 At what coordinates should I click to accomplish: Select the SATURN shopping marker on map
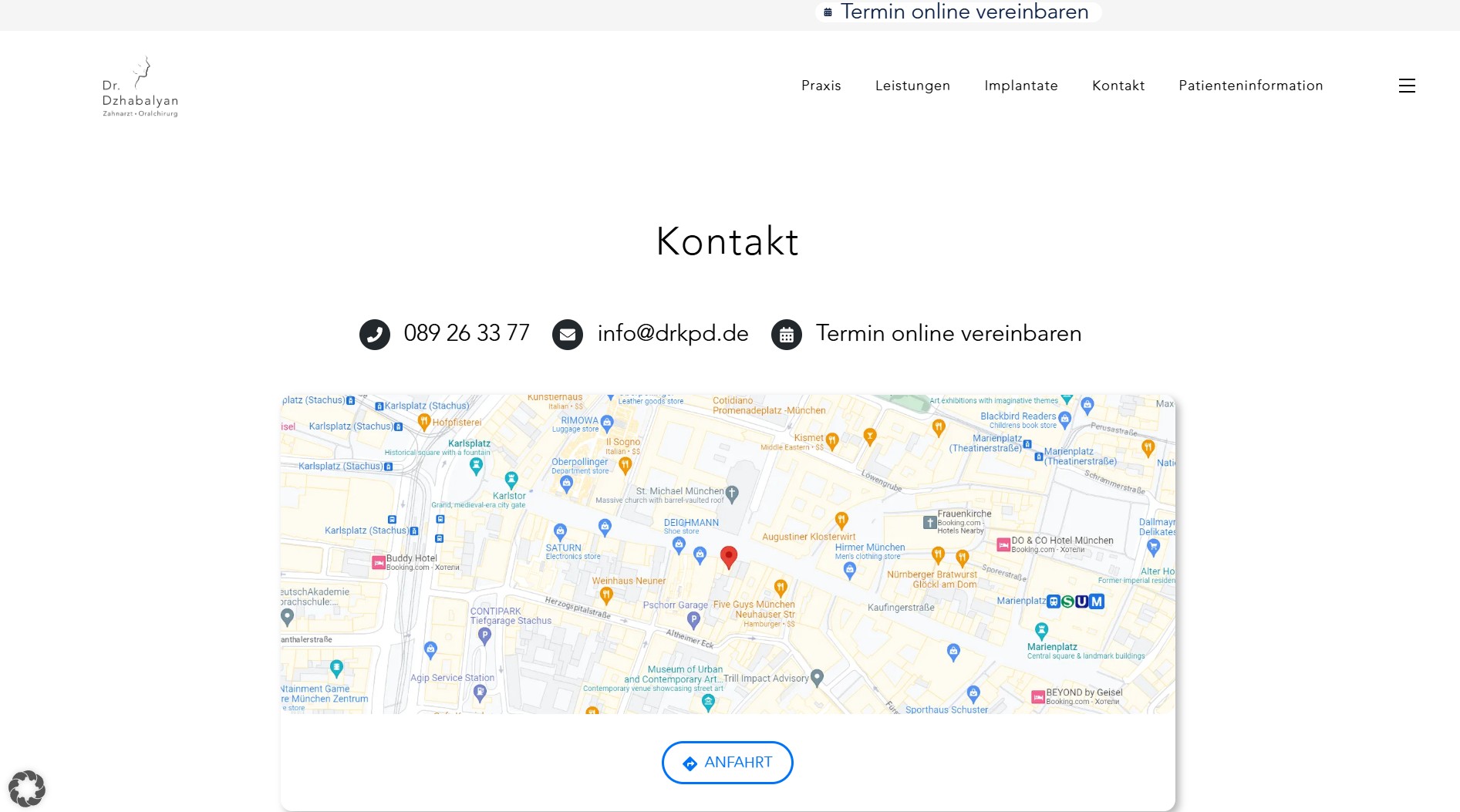tap(561, 531)
